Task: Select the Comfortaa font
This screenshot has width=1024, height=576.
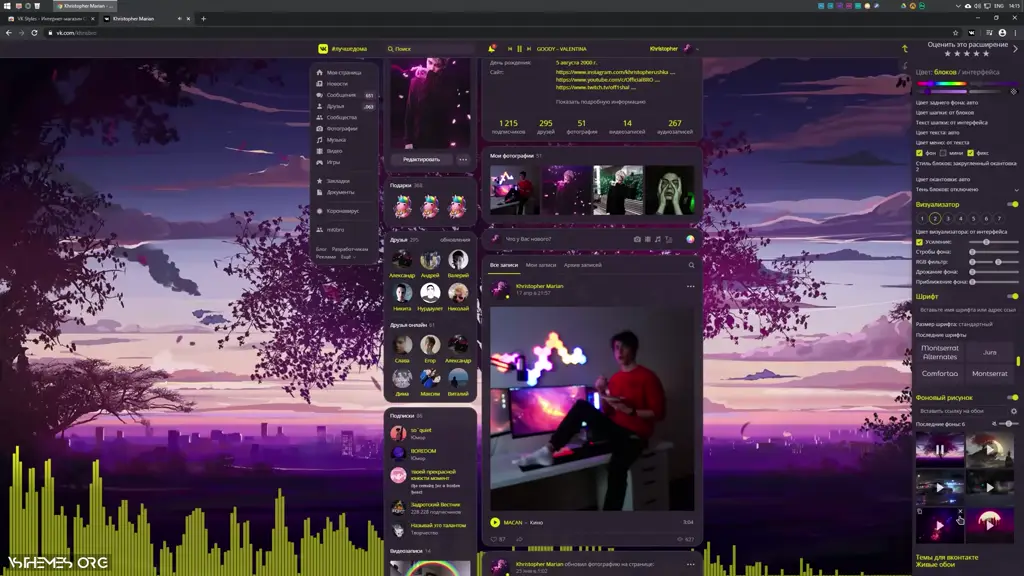Action: pos(940,373)
